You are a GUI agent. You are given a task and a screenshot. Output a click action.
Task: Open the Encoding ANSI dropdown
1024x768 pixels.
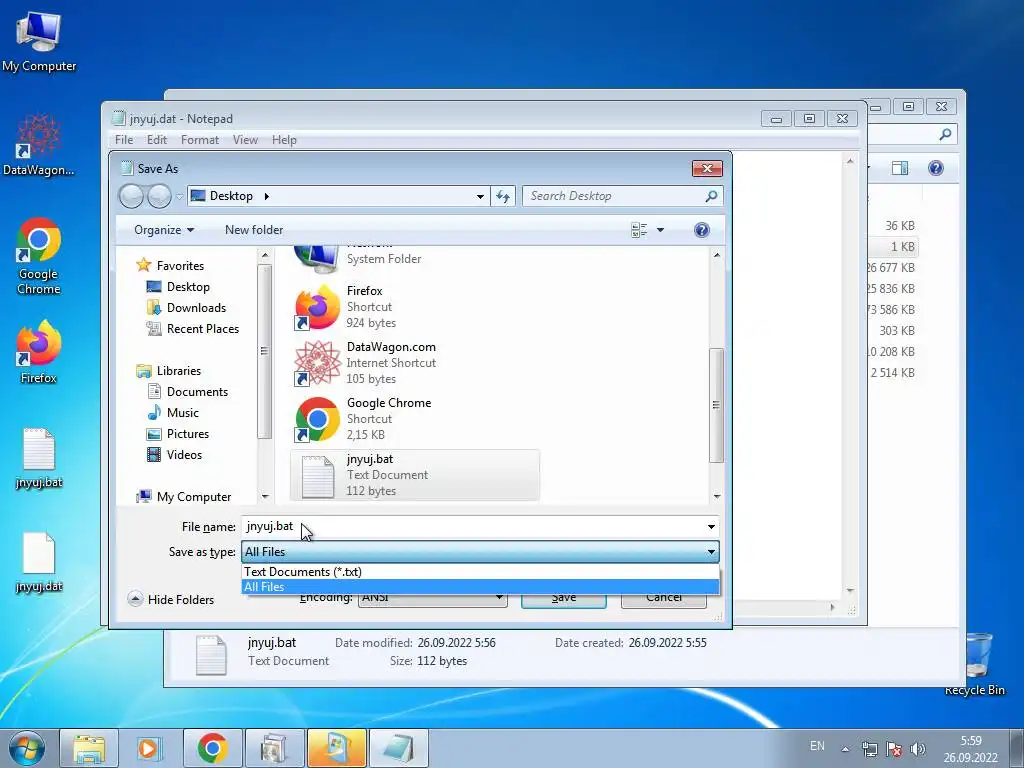(x=432, y=597)
